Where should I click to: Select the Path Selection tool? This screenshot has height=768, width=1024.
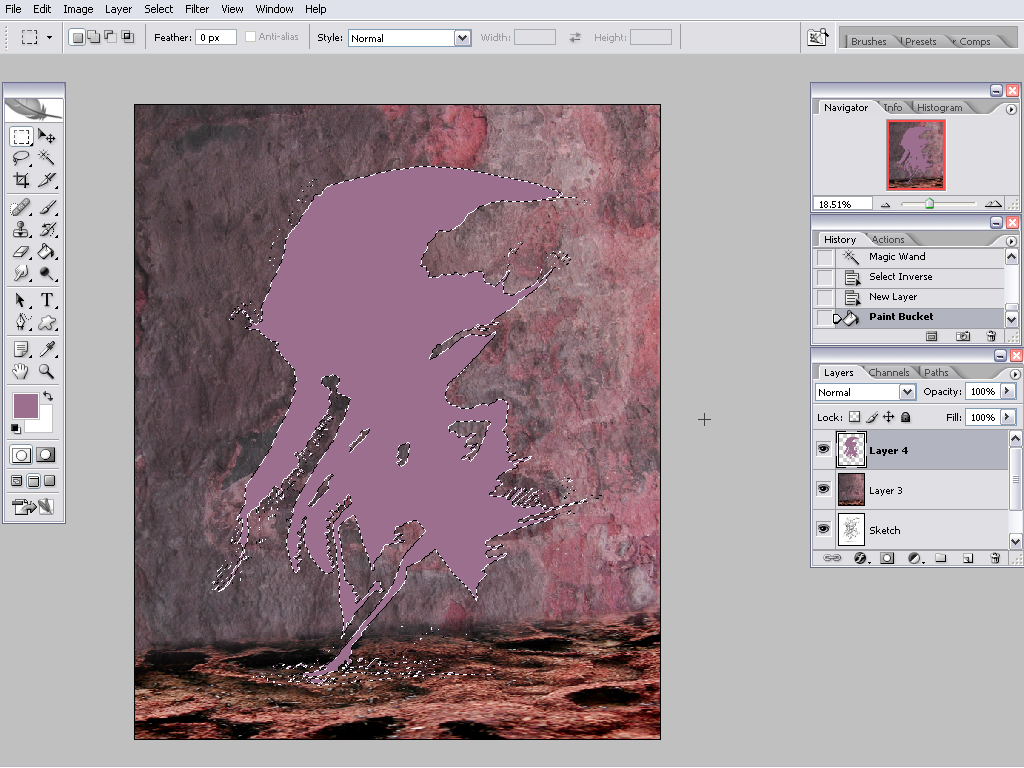[x=22, y=300]
